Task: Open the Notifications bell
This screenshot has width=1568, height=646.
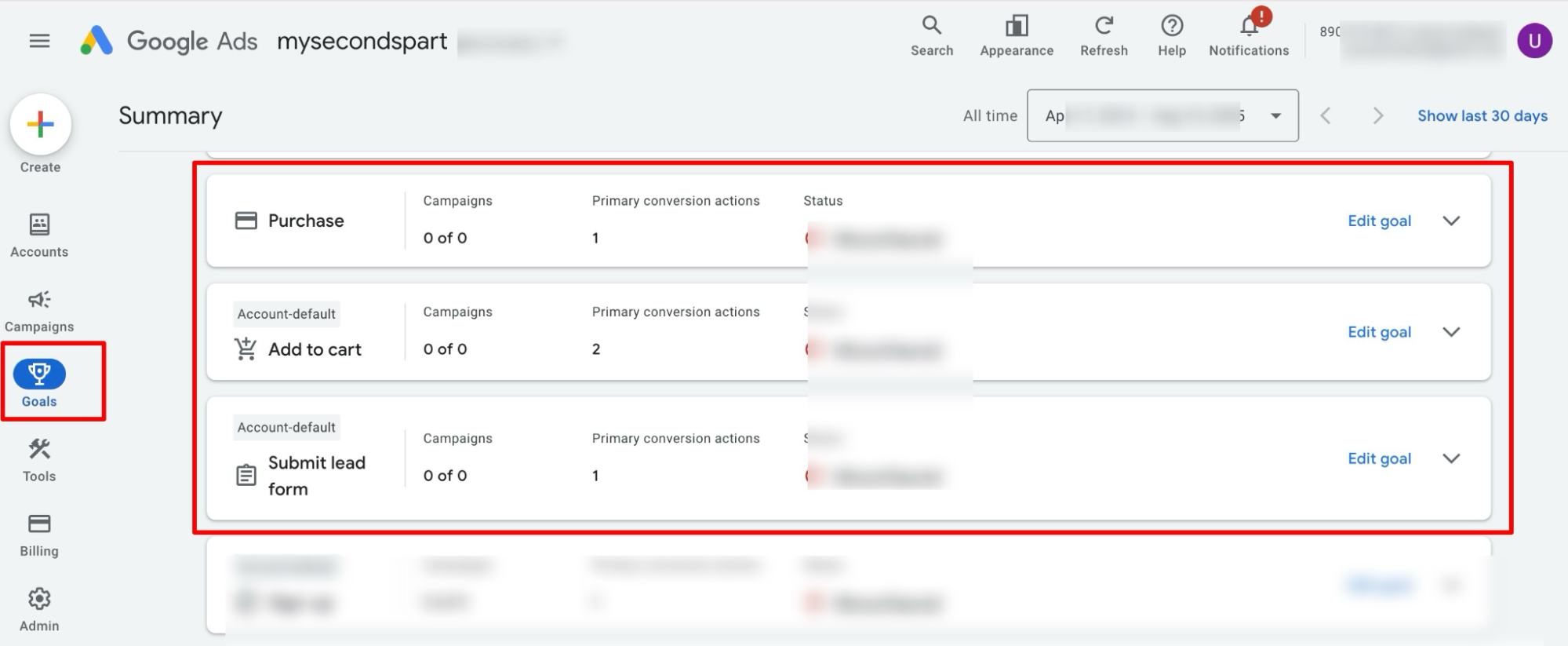Action: click(1249, 36)
